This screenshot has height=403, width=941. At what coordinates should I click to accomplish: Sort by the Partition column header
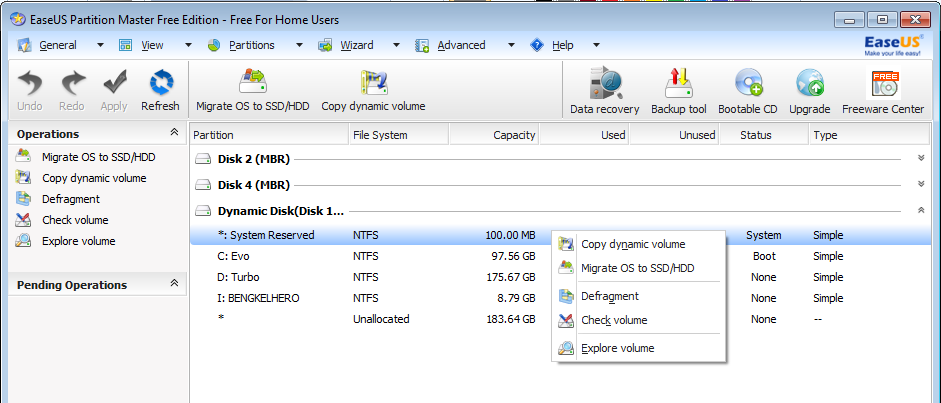pos(269,135)
